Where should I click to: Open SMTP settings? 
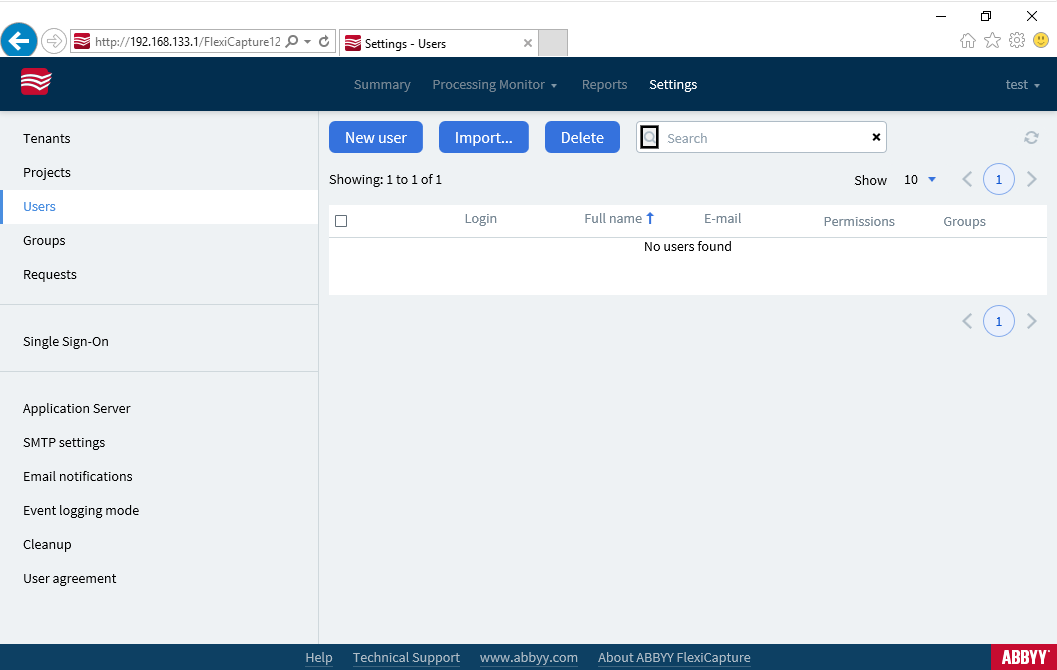tap(64, 442)
